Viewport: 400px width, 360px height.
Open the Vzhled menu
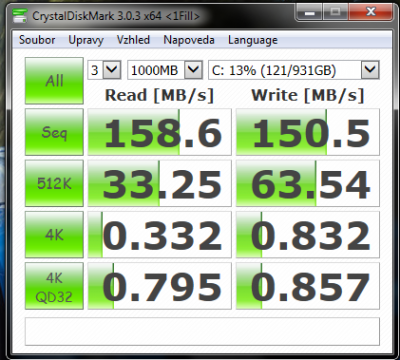tap(133, 40)
